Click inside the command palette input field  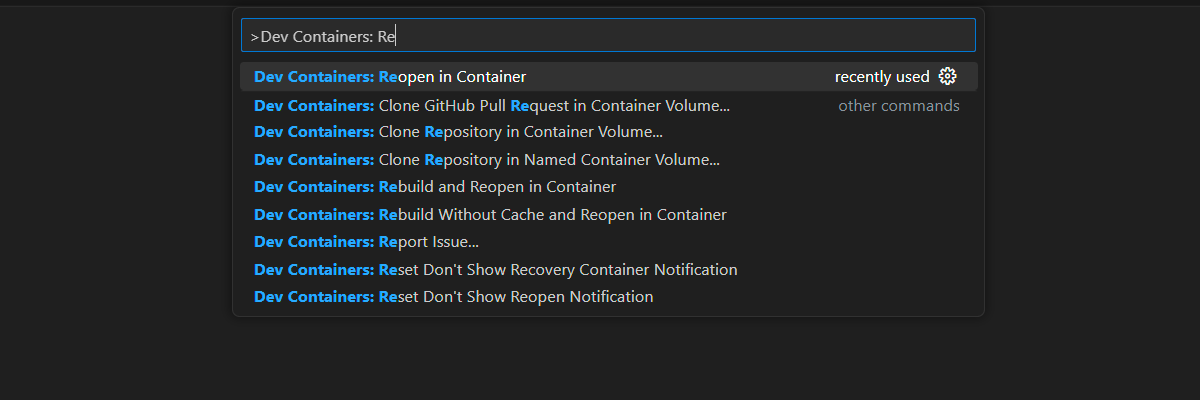[608, 36]
